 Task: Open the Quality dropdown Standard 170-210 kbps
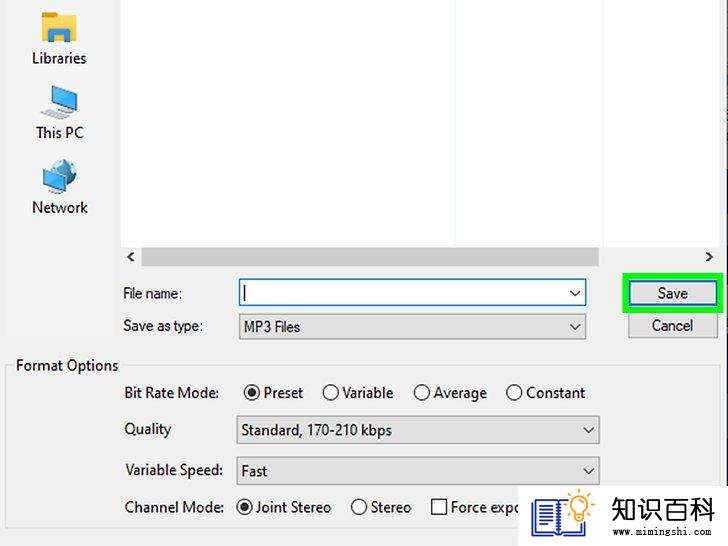click(x=418, y=430)
